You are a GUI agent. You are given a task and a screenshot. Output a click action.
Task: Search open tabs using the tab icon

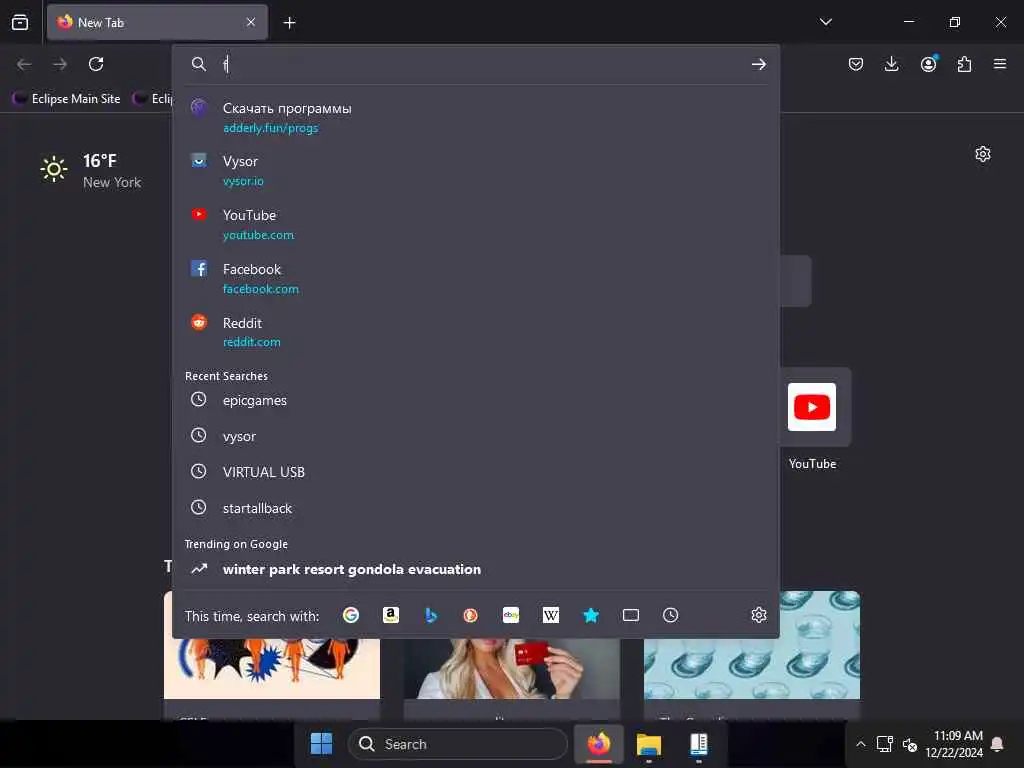point(631,615)
